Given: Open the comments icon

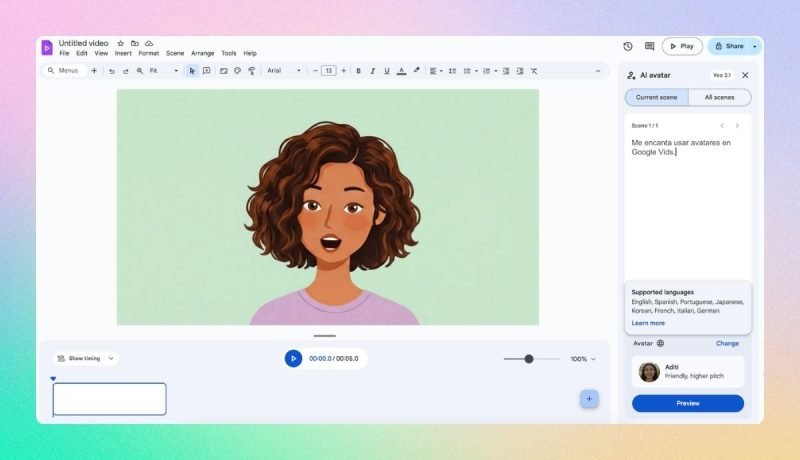Looking at the screenshot, I should [x=649, y=46].
